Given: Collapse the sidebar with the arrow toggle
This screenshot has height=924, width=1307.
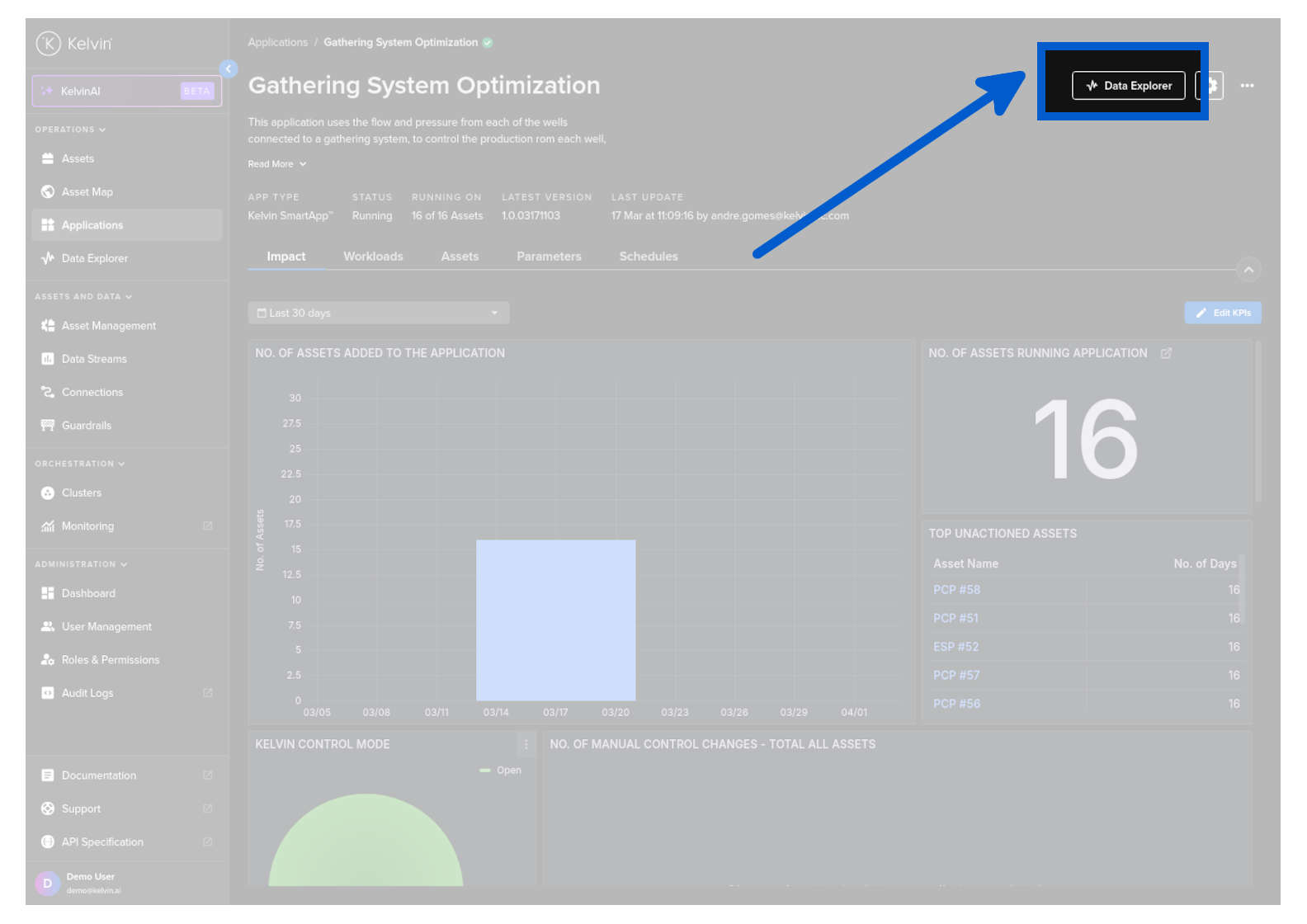Looking at the screenshot, I should click(229, 69).
